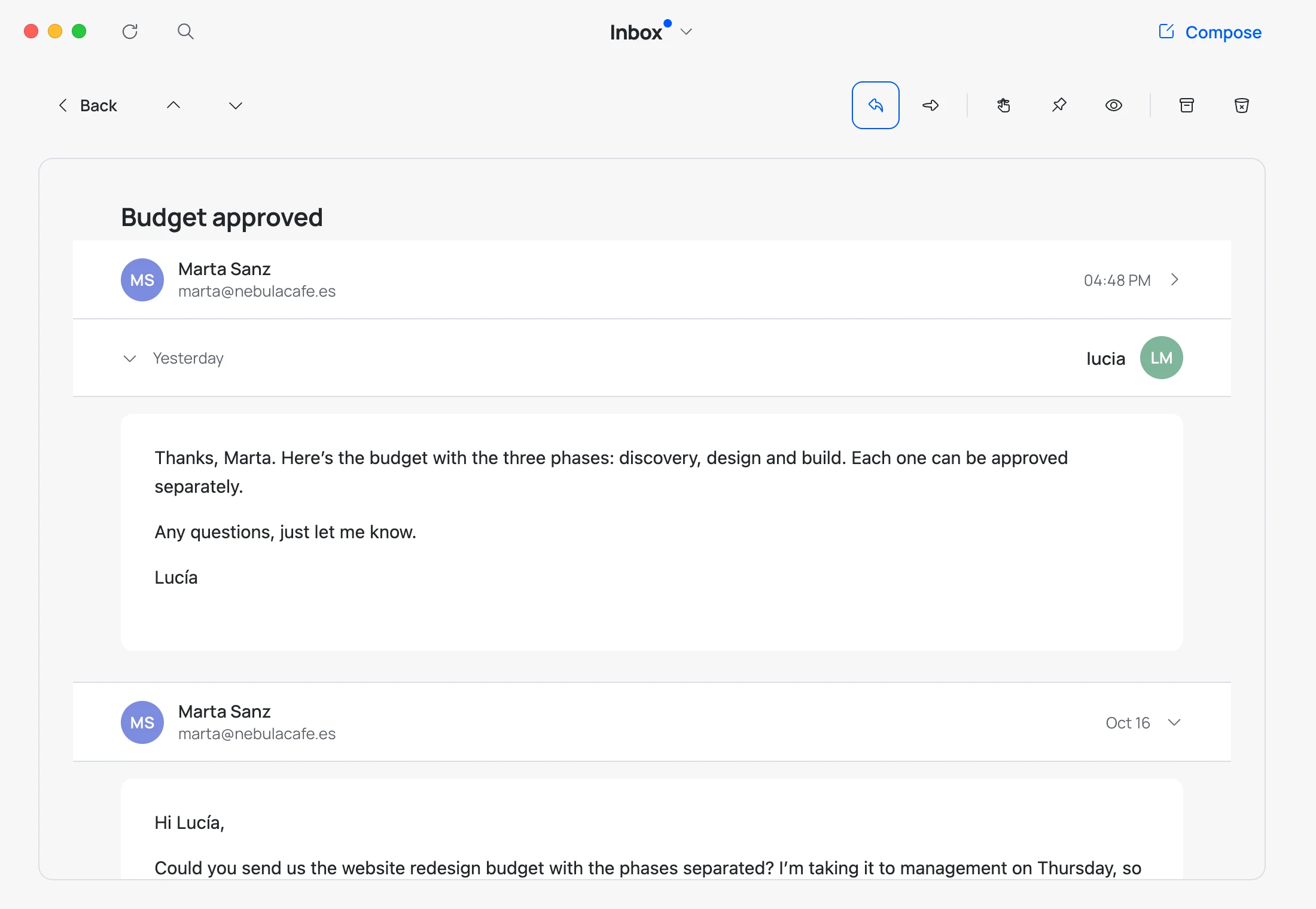
Task: Collapse the Yesterday message from lucia
Action: (130, 358)
